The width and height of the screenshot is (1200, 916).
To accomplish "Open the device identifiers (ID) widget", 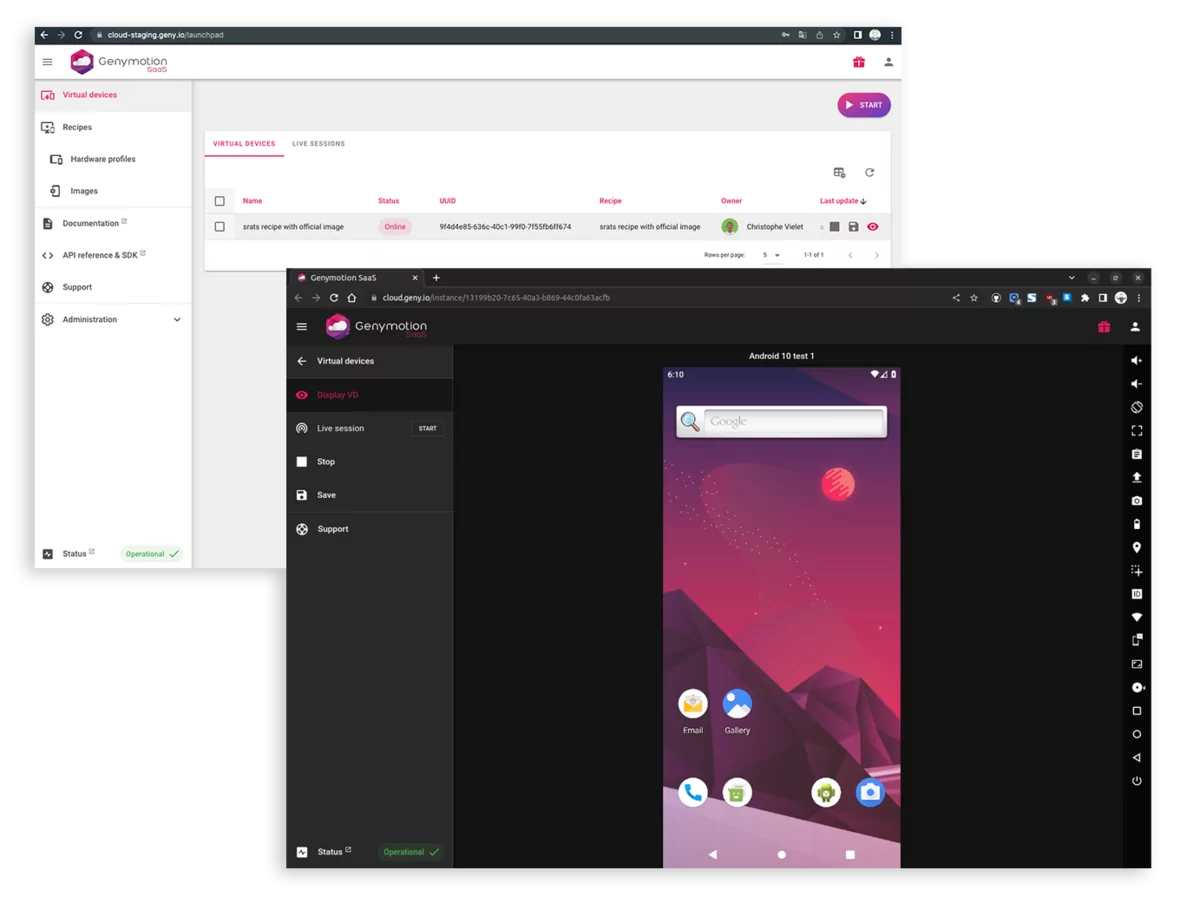I will [1136, 594].
